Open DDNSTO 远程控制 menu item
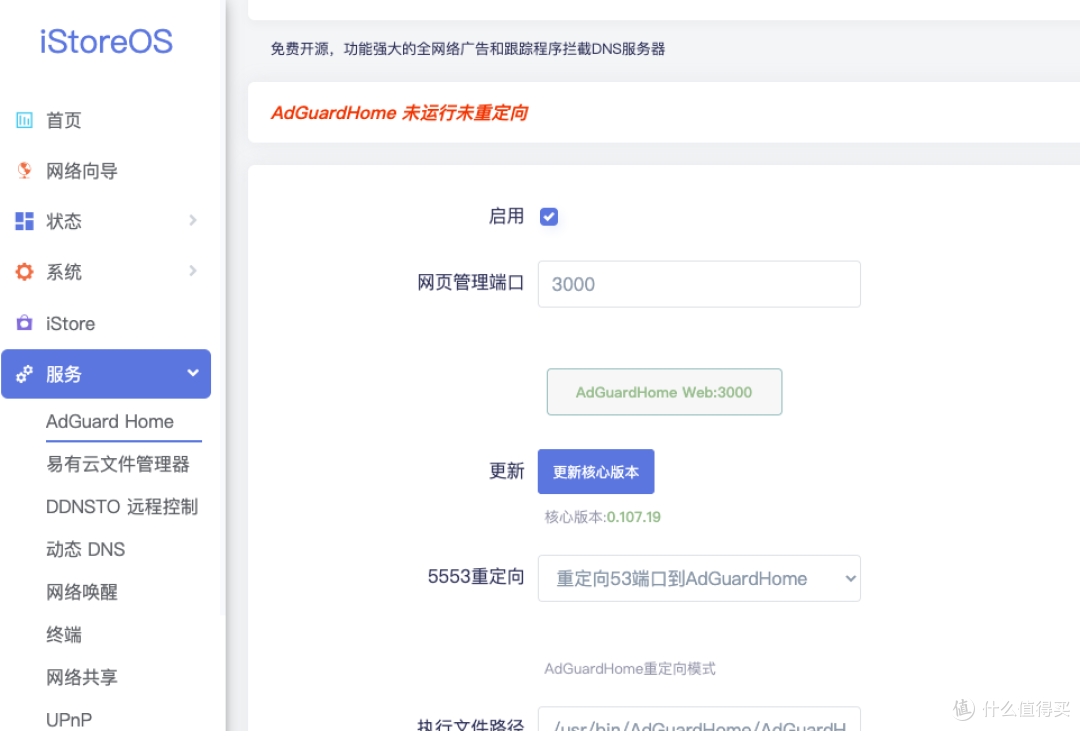Viewport: 1080px width, 731px height. tap(122, 506)
